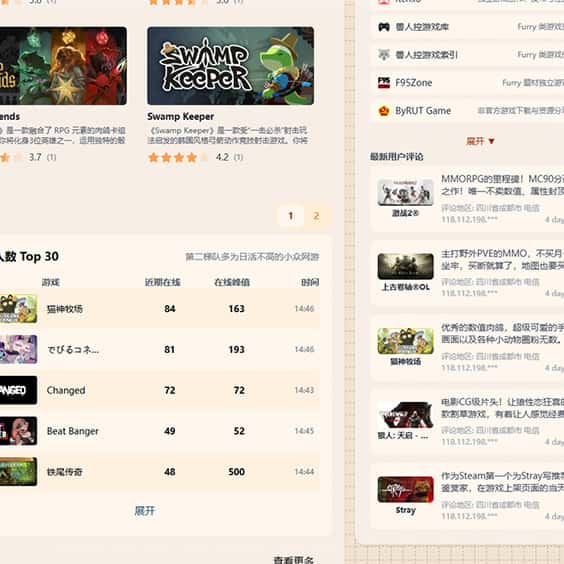564x564 pixels.
Task: Read the MMORPG的里程碑 review text
Action: pyautogui.click(x=502, y=185)
